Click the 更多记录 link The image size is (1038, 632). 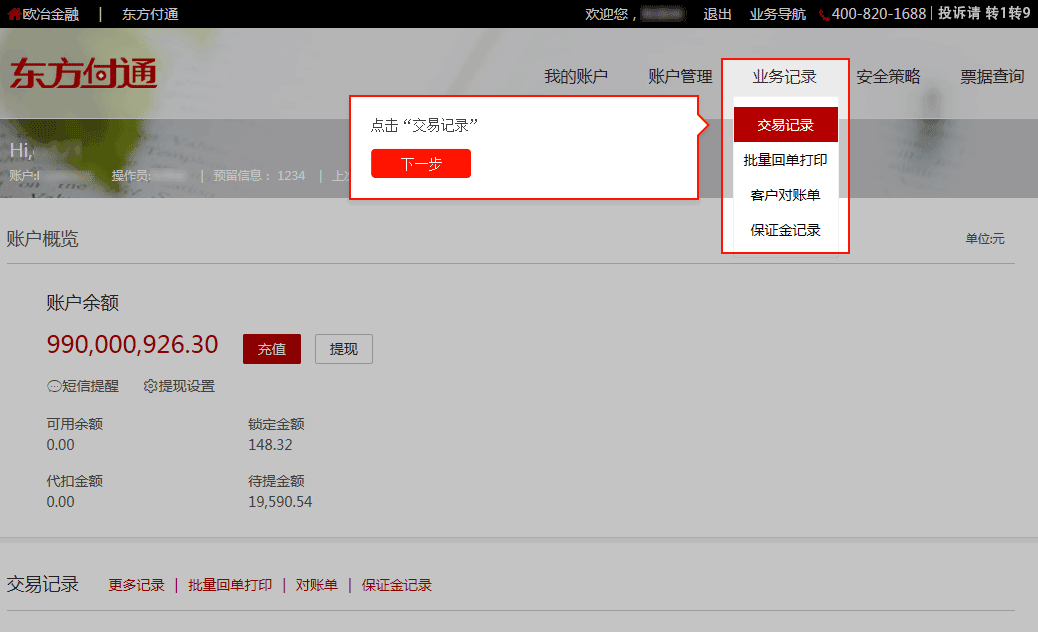point(136,585)
